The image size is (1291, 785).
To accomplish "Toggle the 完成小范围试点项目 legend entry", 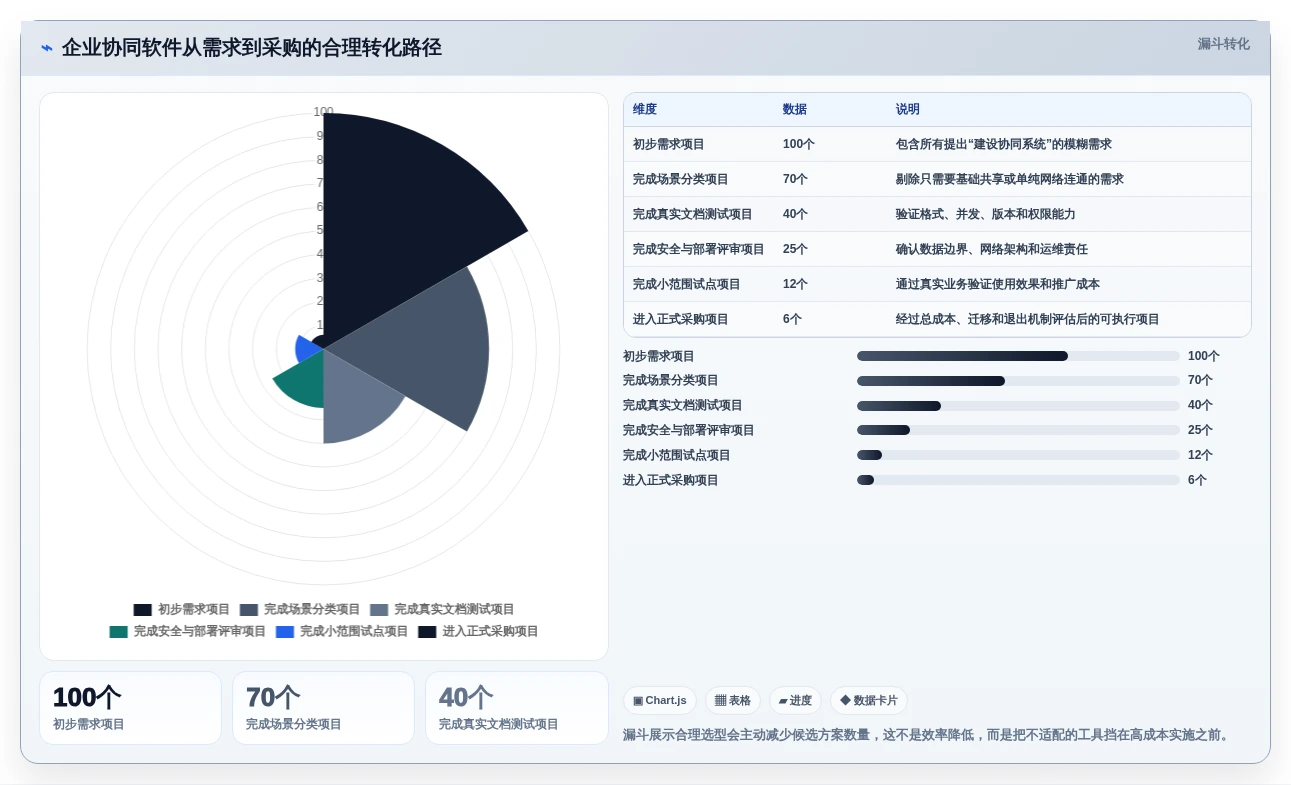I will [342, 631].
